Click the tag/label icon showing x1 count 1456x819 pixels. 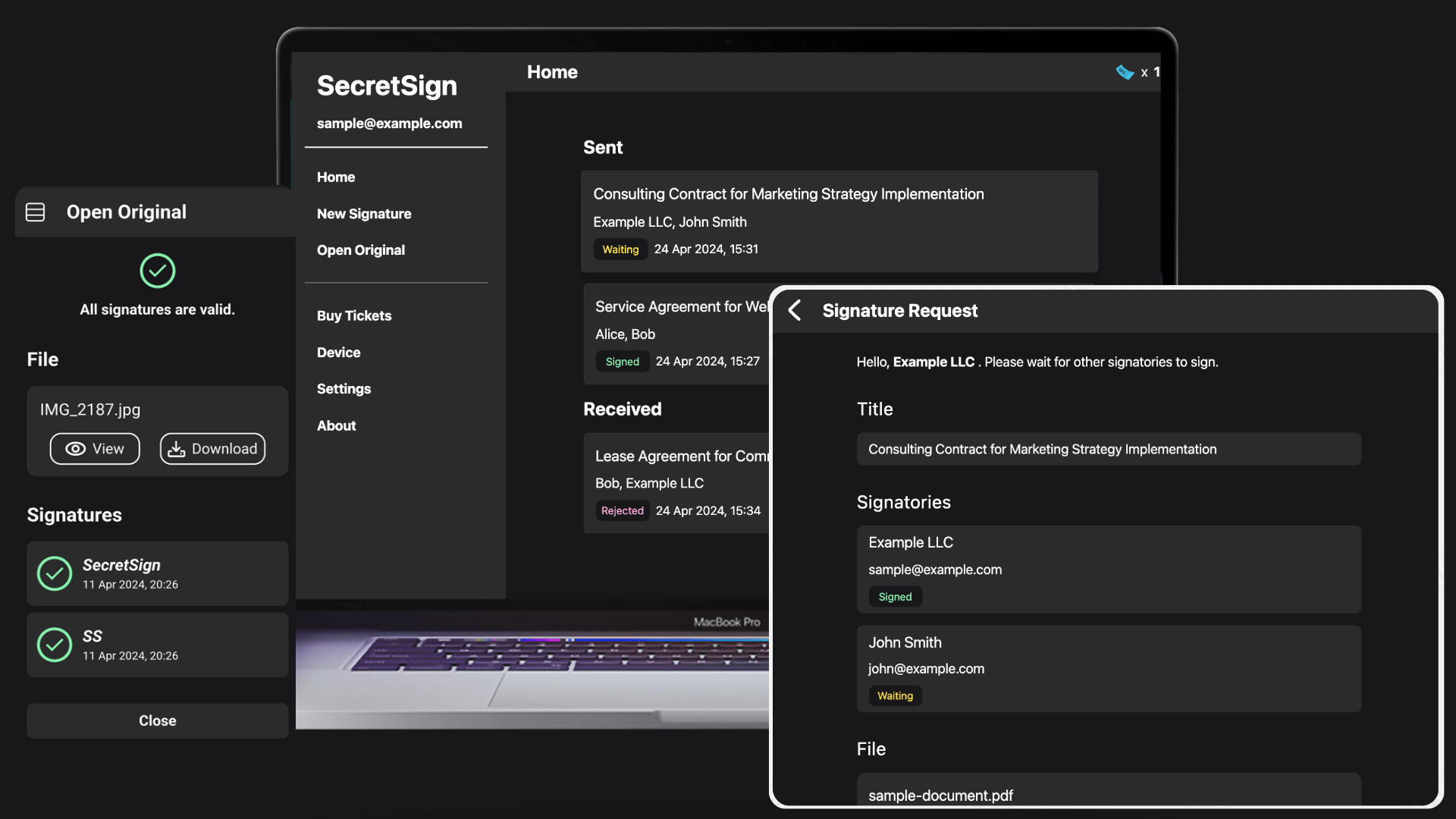[x=1125, y=71]
